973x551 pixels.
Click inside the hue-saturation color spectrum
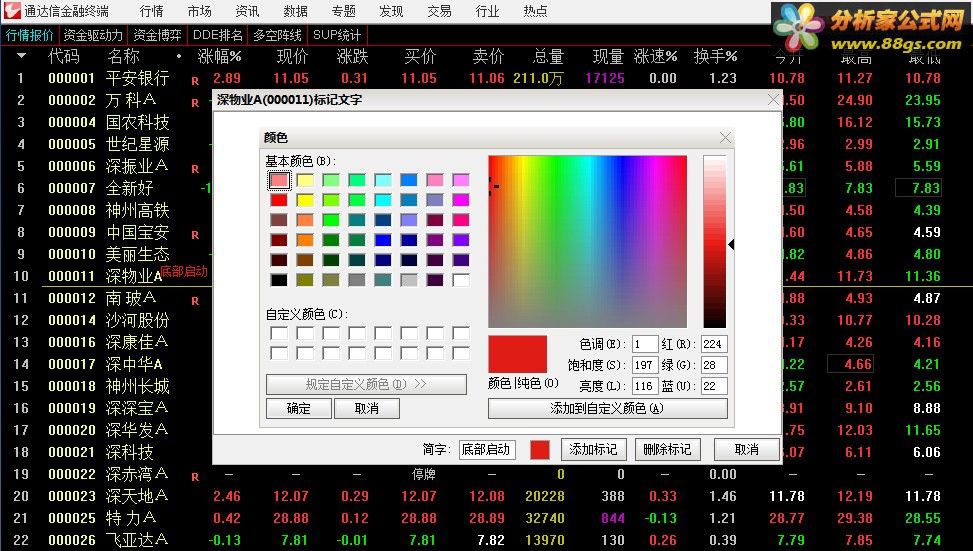coord(587,241)
